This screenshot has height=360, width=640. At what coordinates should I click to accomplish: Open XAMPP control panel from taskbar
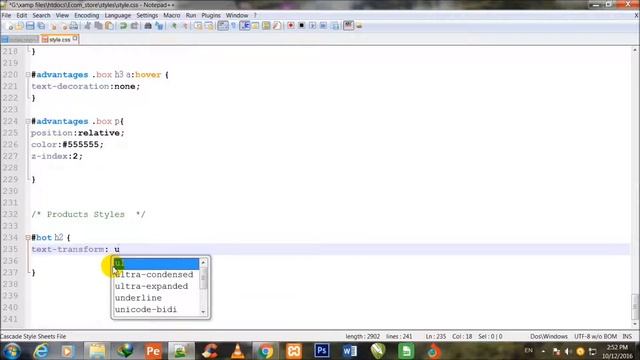tap(293, 351)
